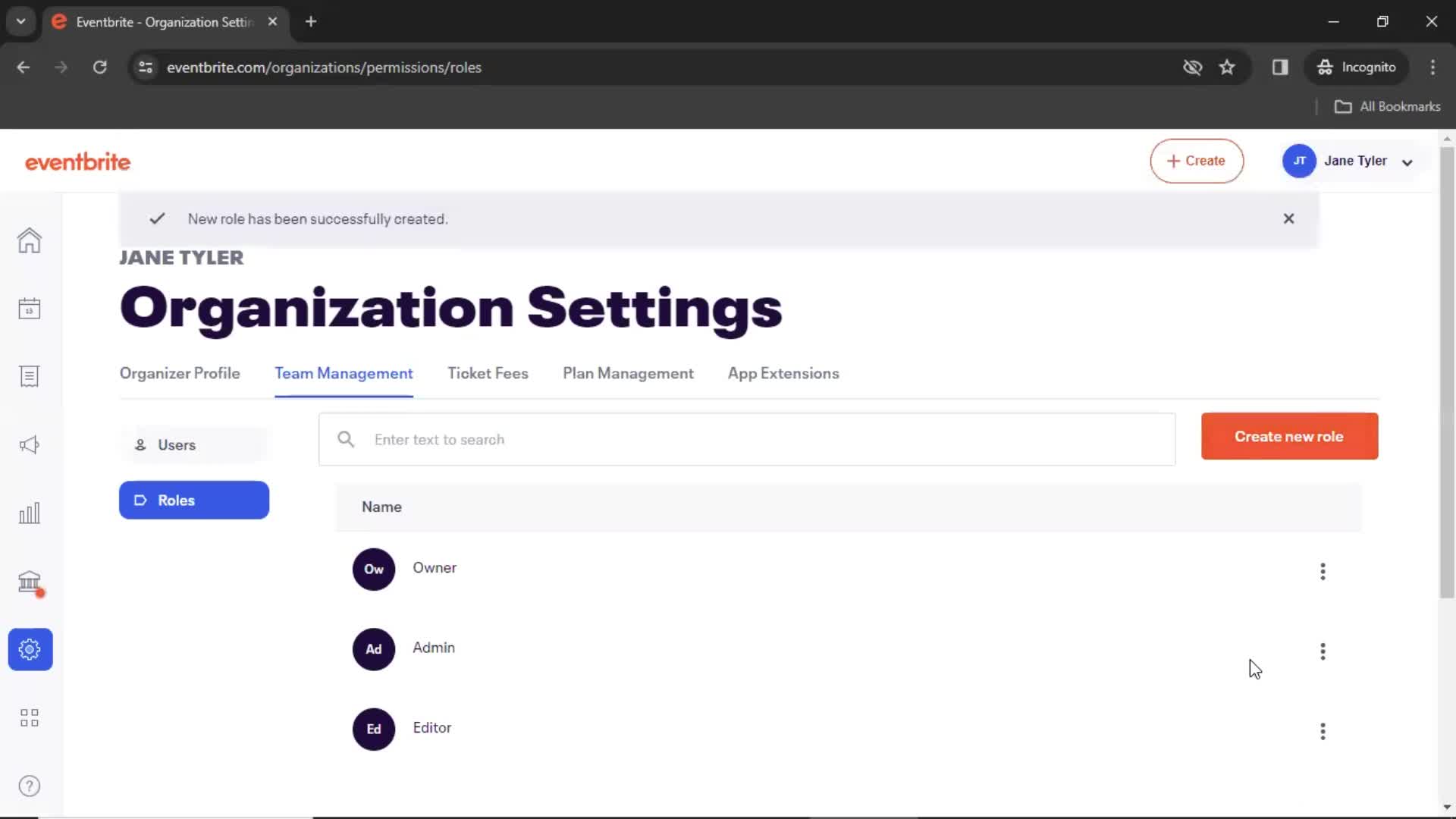The height and width of the screenshot is (819, 1456).
Task: Click the plus Create button in header
Action: [x=1197, y=160]
